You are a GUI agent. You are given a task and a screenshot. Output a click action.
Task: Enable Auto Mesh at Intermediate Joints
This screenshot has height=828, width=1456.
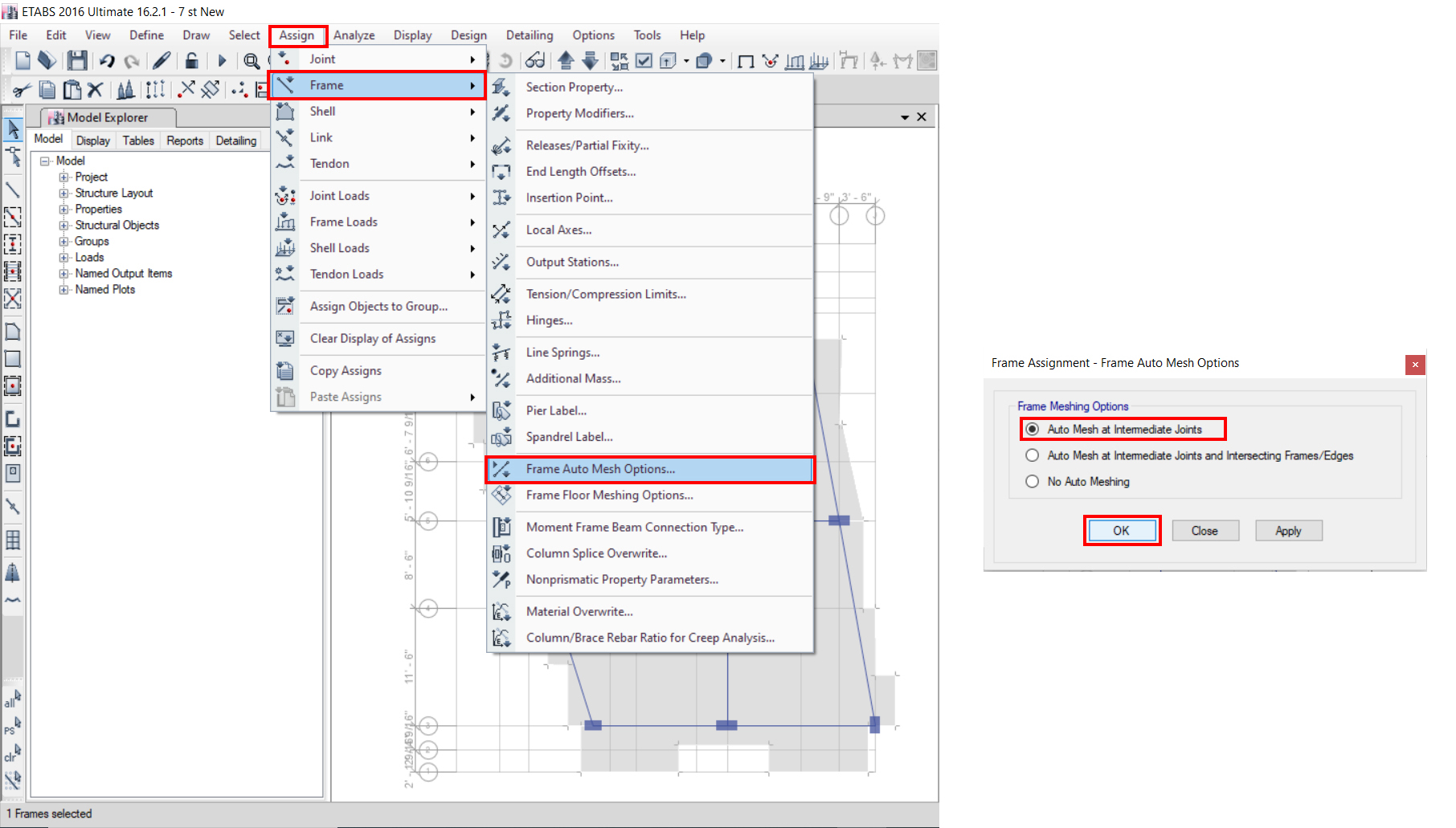pos(1032,429)
